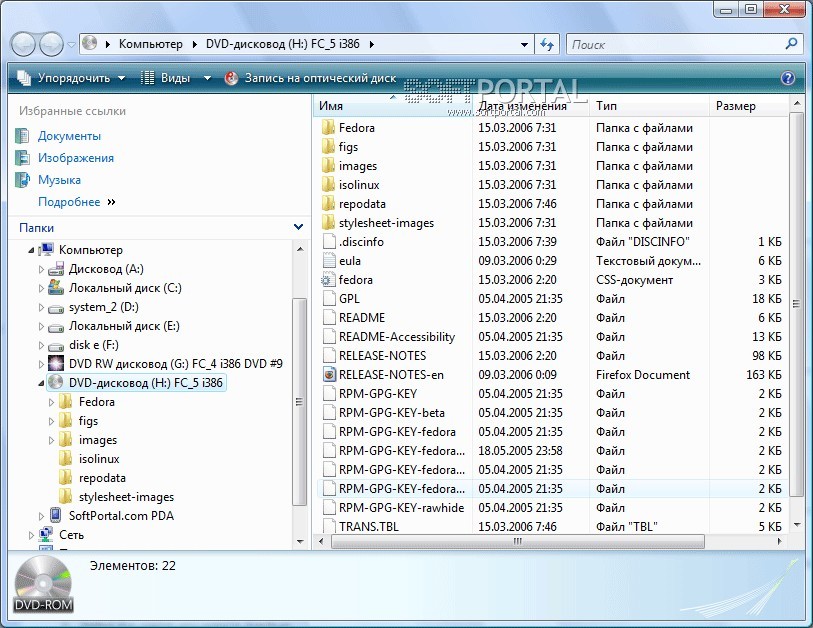Expand the system_2 (D:) tree node
Screen dimensions: 813x628
coord(41,308)
